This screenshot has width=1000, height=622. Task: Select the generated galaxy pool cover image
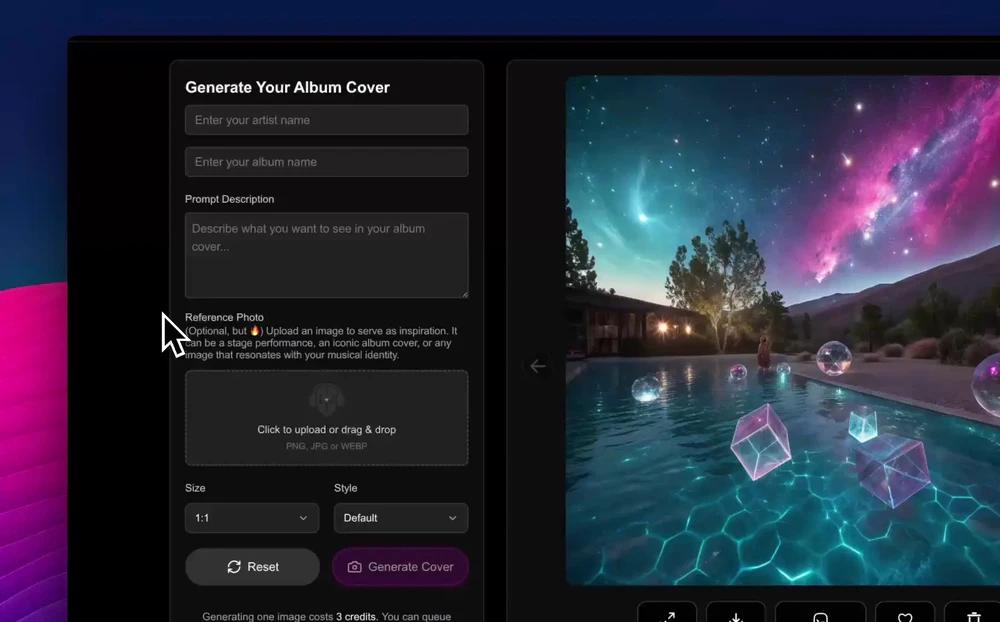point(782,330)
